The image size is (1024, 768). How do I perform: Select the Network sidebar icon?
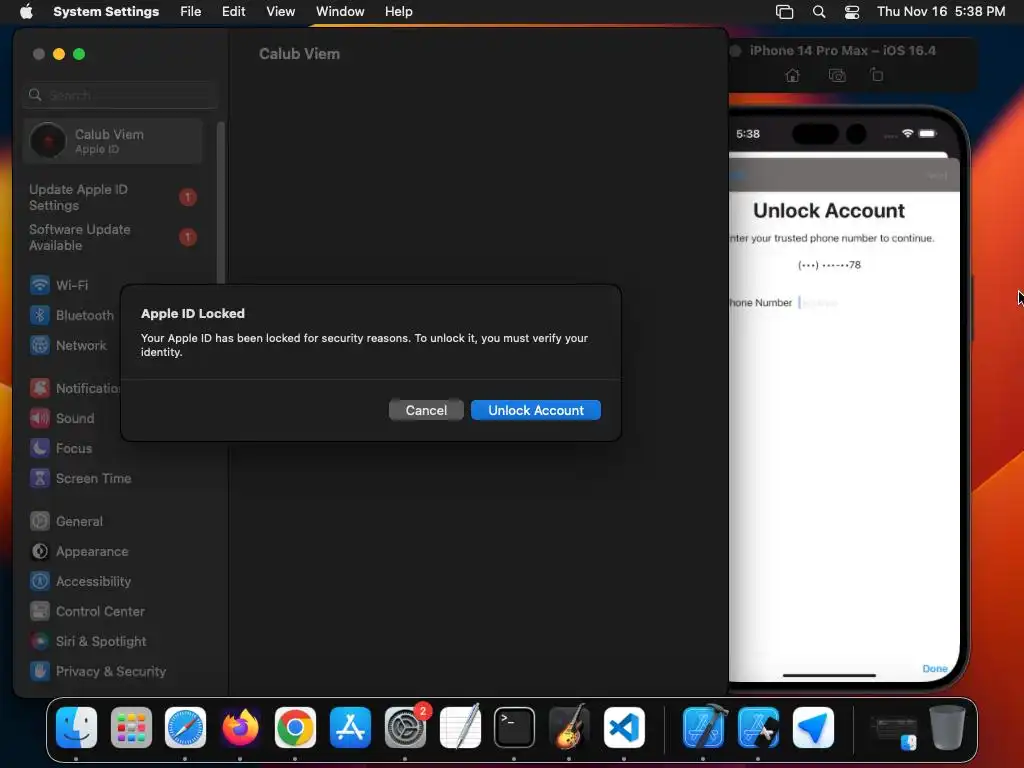point(40,345)
